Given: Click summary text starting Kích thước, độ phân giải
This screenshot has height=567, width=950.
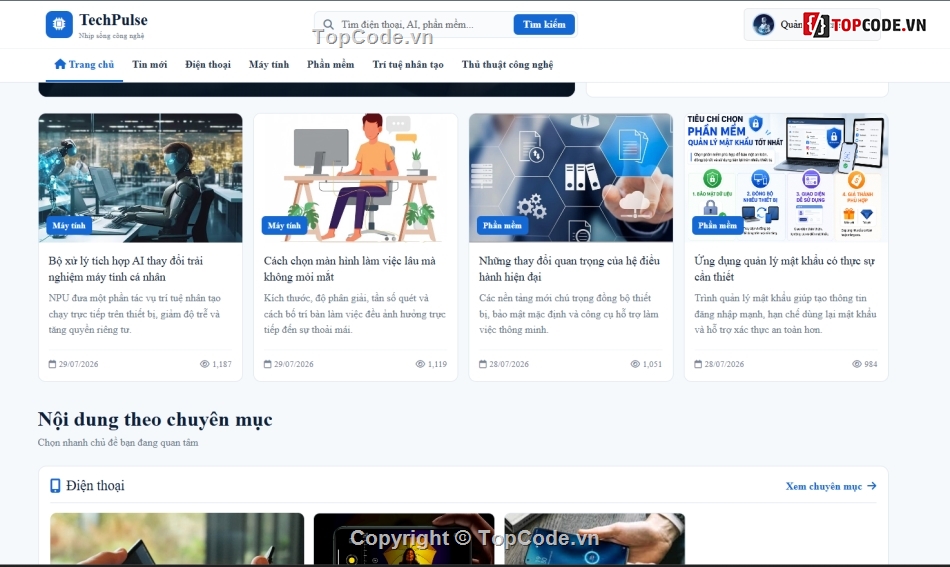Looking at the screenshot, I should coord(354,314).
